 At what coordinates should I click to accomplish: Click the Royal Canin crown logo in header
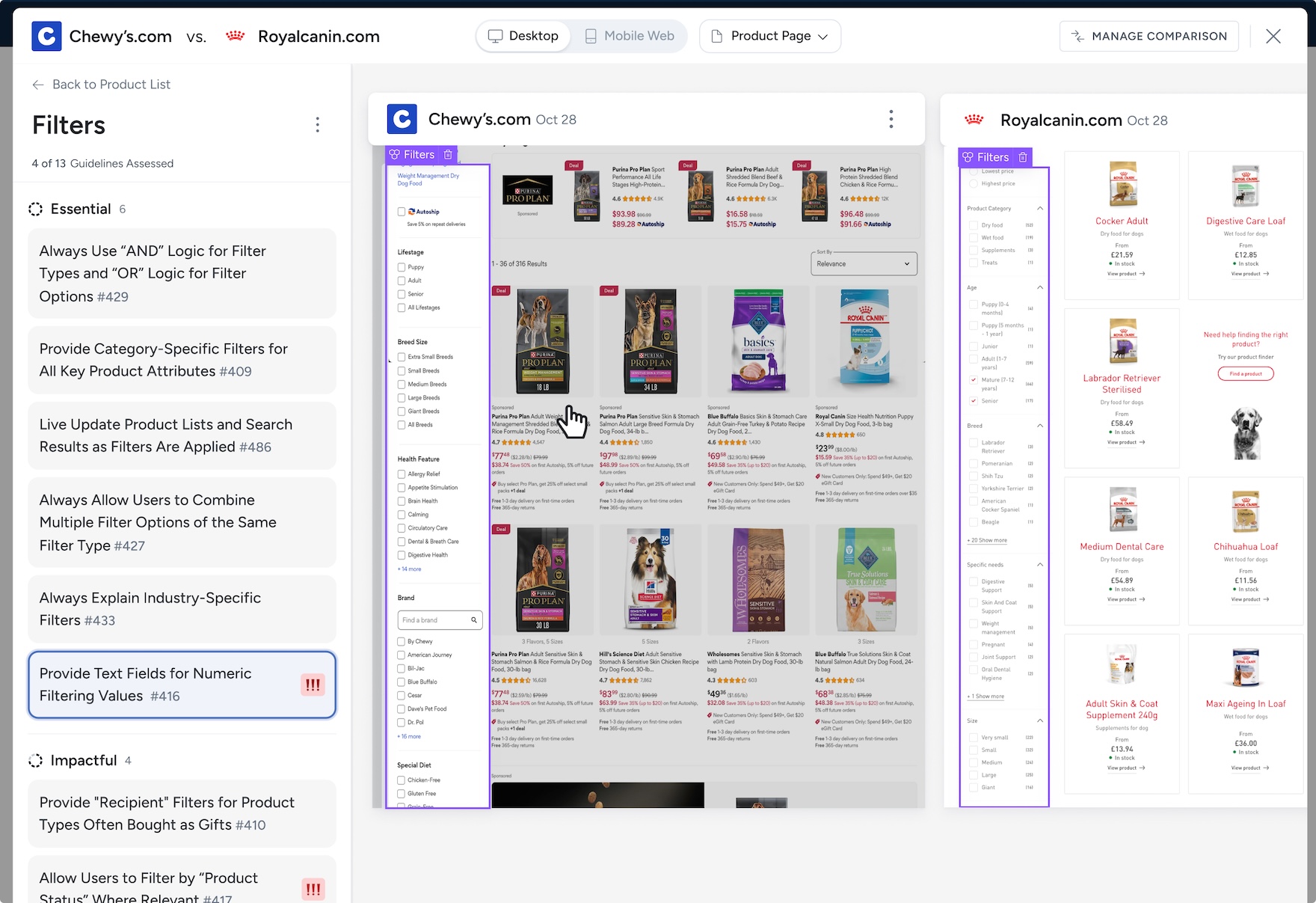(236, 36)
